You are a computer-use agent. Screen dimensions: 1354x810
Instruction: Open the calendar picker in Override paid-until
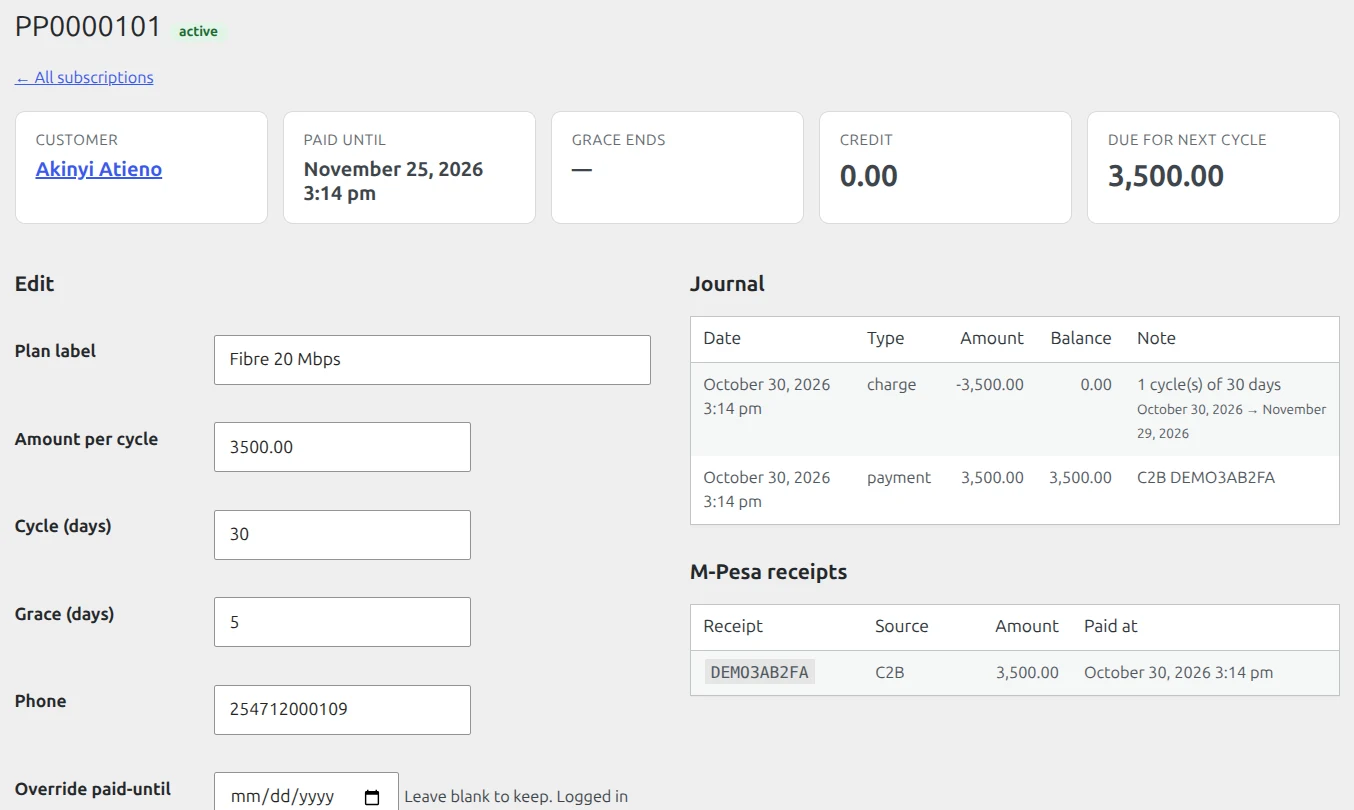(x=372, y=797)
